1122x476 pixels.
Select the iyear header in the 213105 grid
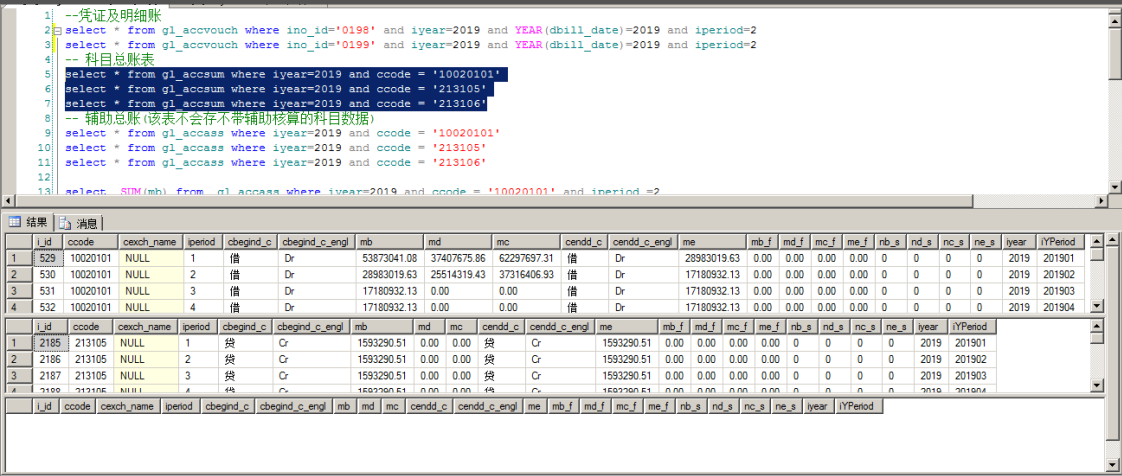(932, 327)
